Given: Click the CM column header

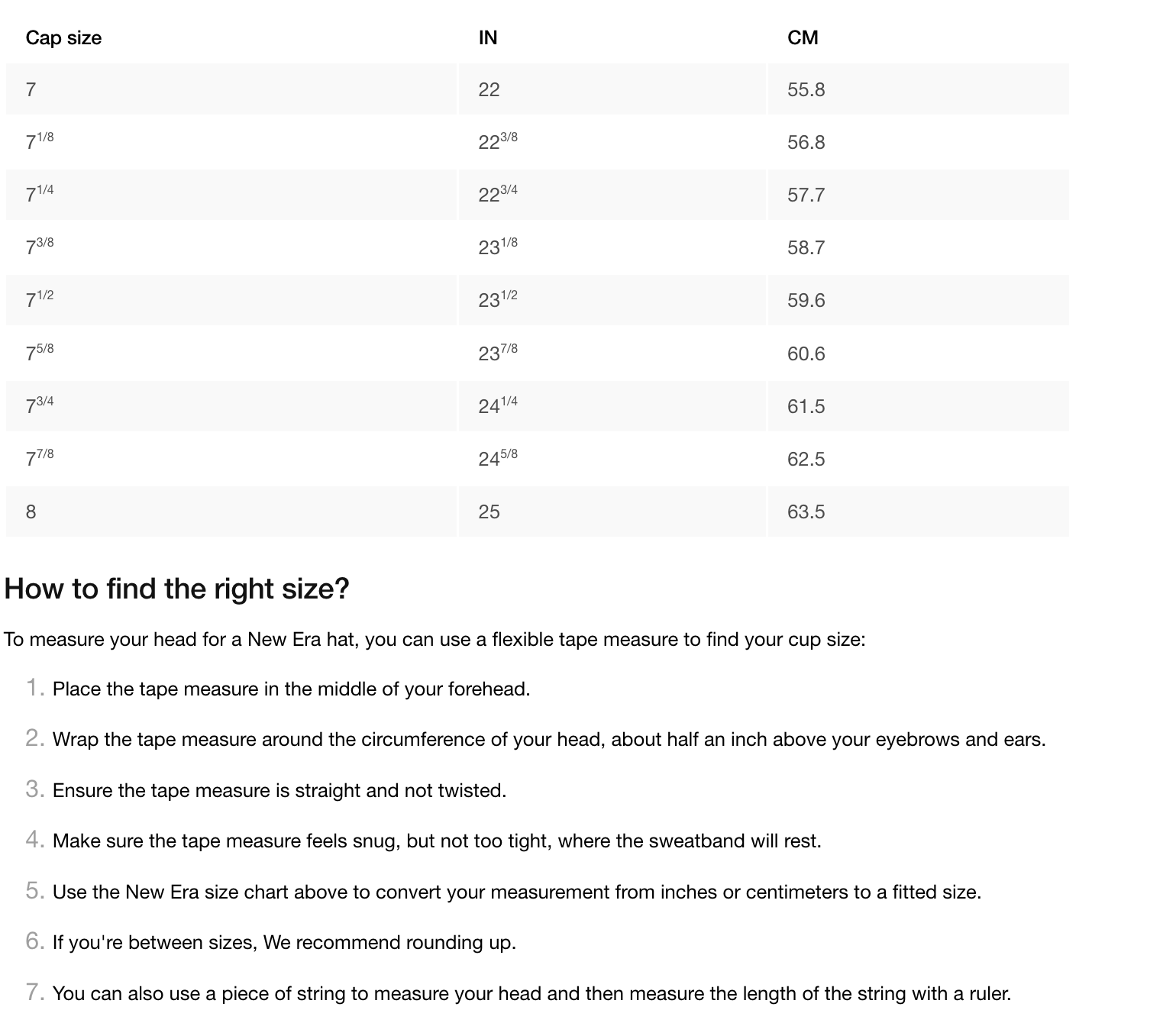Looking at the screenshot, I should pos(803,37).
